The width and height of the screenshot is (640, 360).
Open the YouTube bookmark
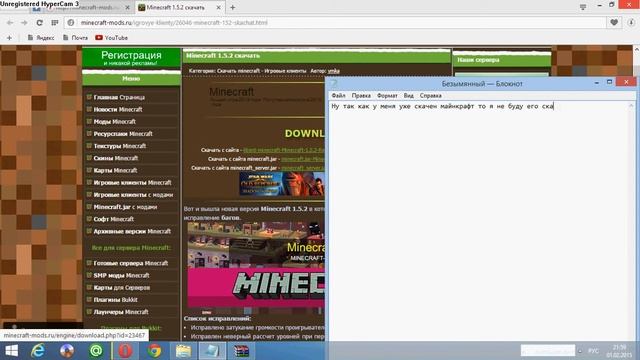pyautogui.click(x=111, y=38)
